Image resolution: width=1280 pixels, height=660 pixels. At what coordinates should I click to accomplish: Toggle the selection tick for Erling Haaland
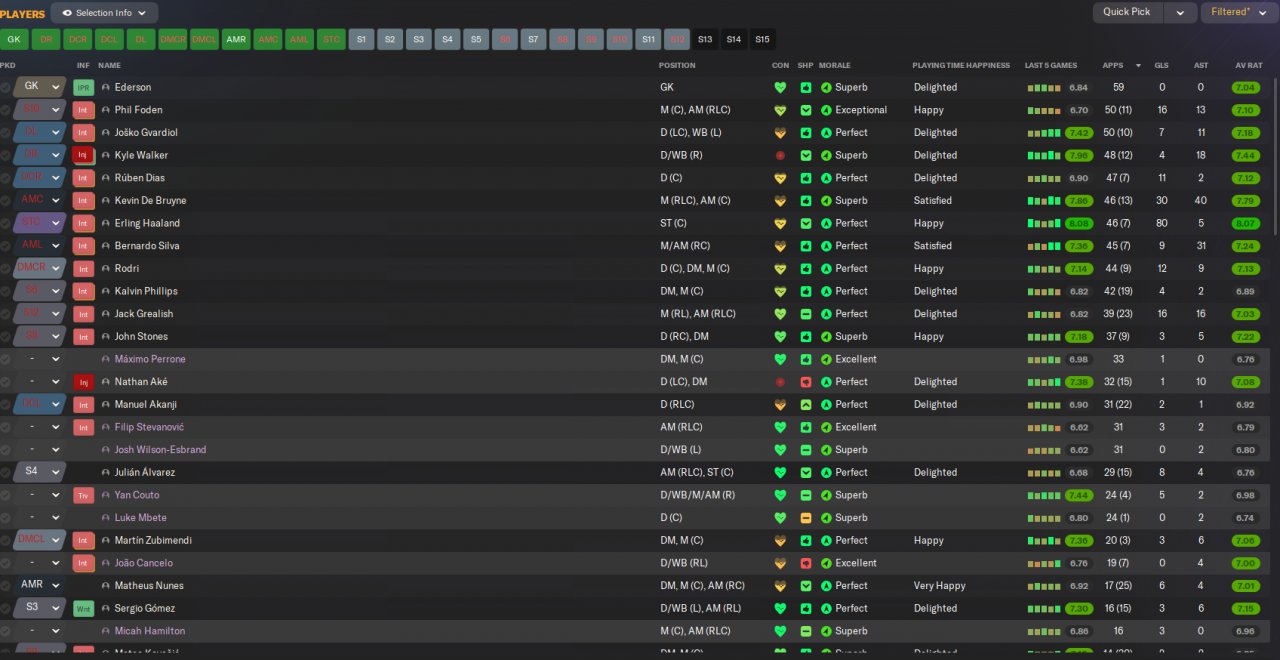pos(6,223)
